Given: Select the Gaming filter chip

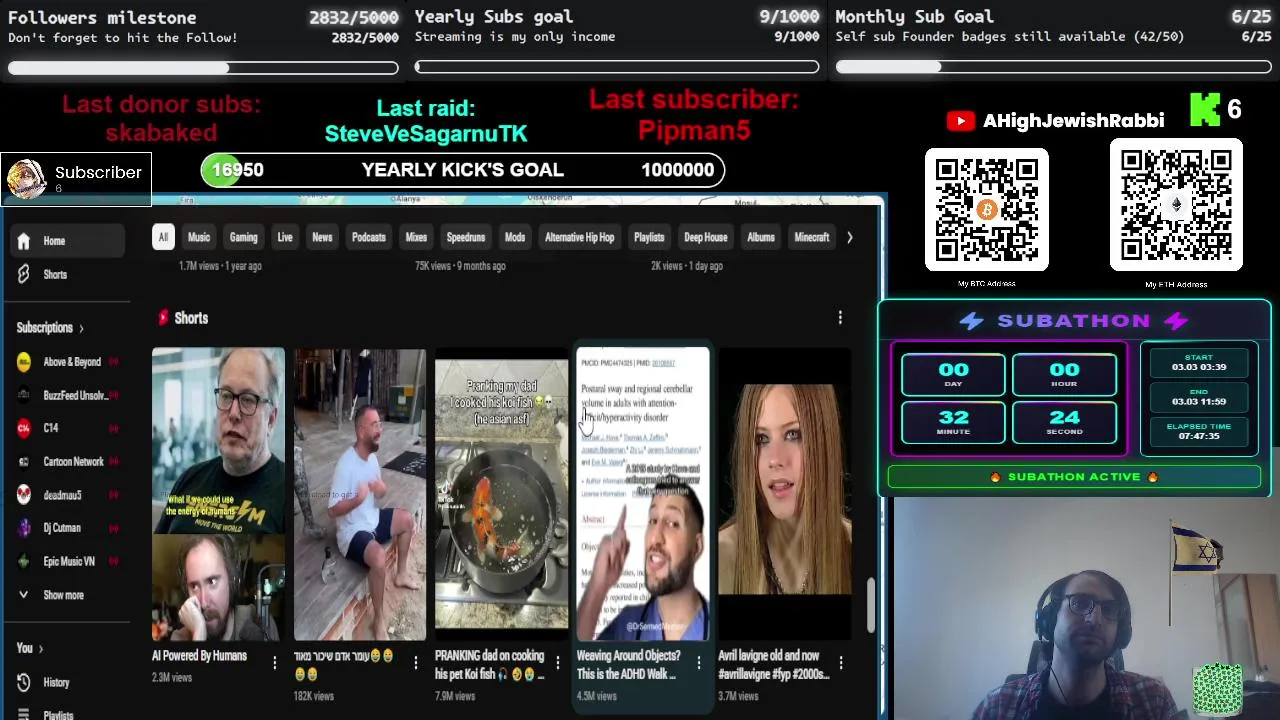Looking at the screenshot, I should 243,238.
